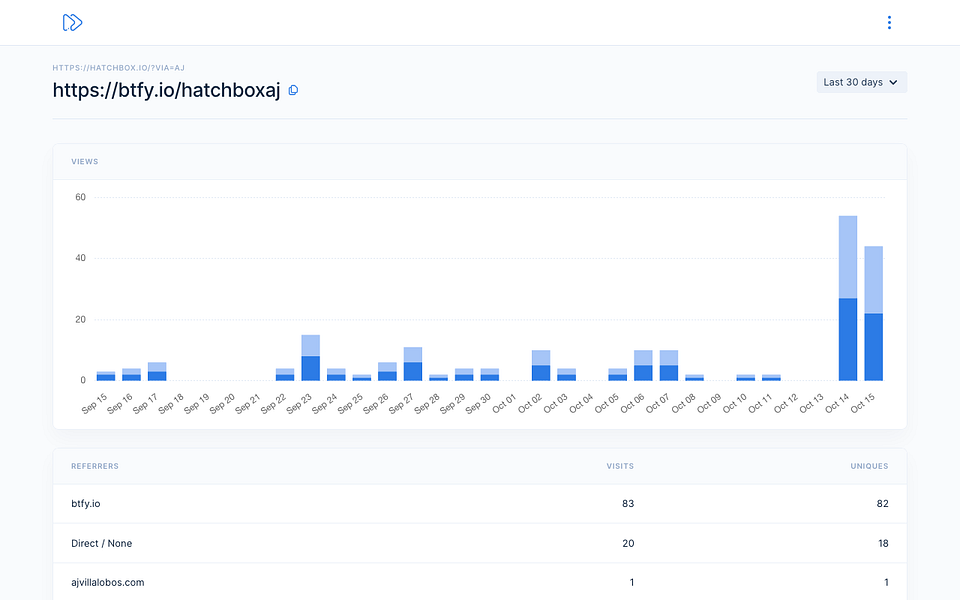Copy the short link with the copy icon
This screenshot has width=960, height=600.
pos(293,91)
